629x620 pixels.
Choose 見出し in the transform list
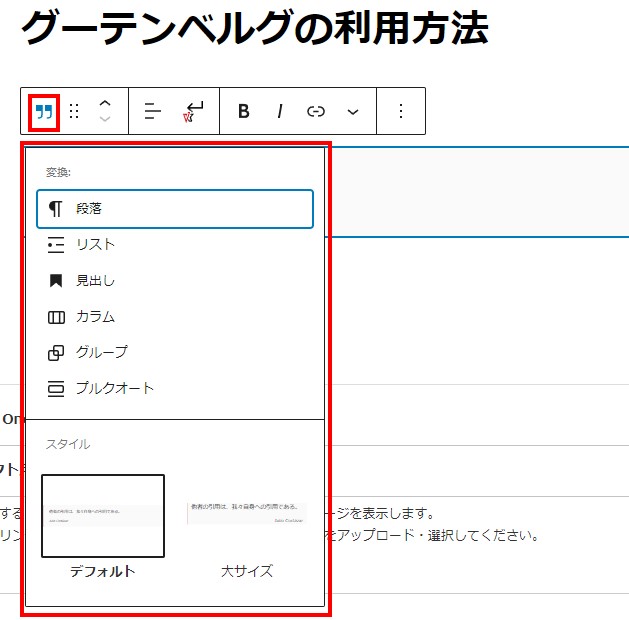[x=95, y=281]
